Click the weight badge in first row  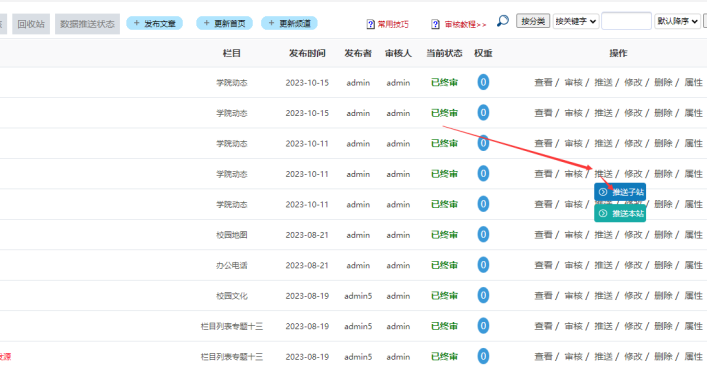[x=483, y=82]
